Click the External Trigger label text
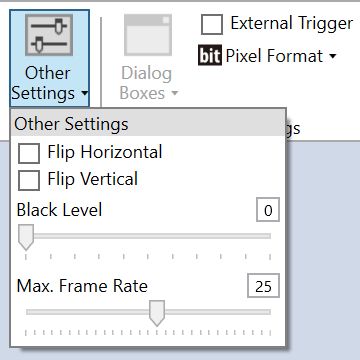 [292, 23]
